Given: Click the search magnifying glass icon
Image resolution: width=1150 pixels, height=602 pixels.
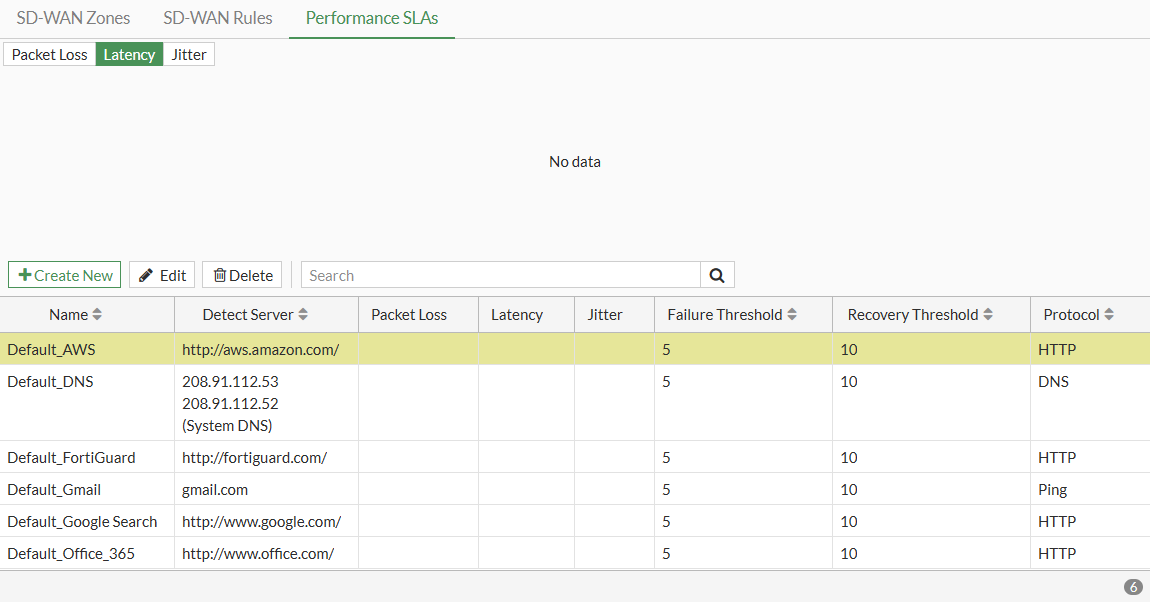Looking at the screenshot, I should (717, 274).
